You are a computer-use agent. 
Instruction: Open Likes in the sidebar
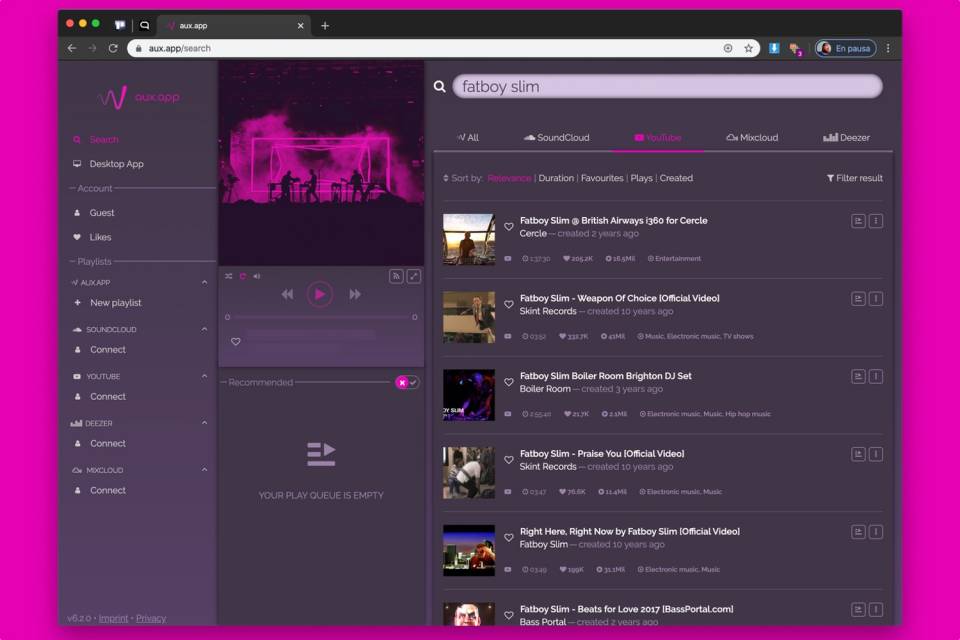click(92, 237)
